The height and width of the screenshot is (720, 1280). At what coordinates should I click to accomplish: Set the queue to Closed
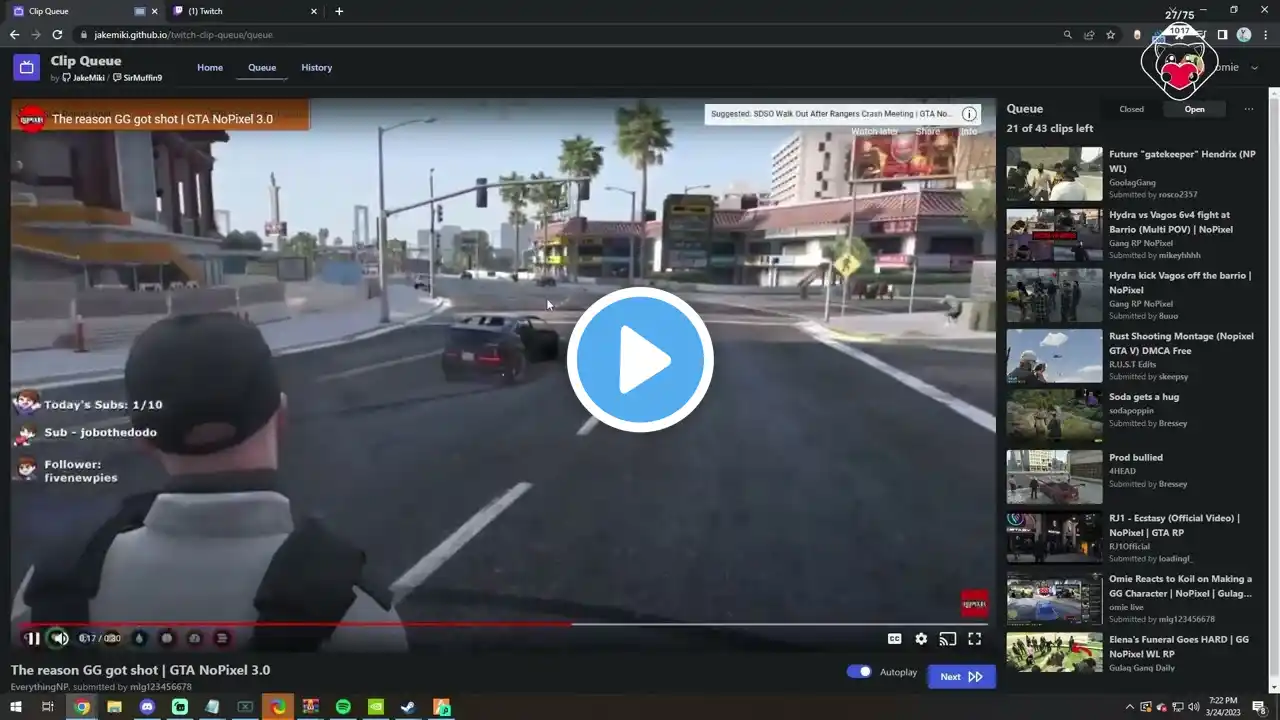click(1132, 109)
